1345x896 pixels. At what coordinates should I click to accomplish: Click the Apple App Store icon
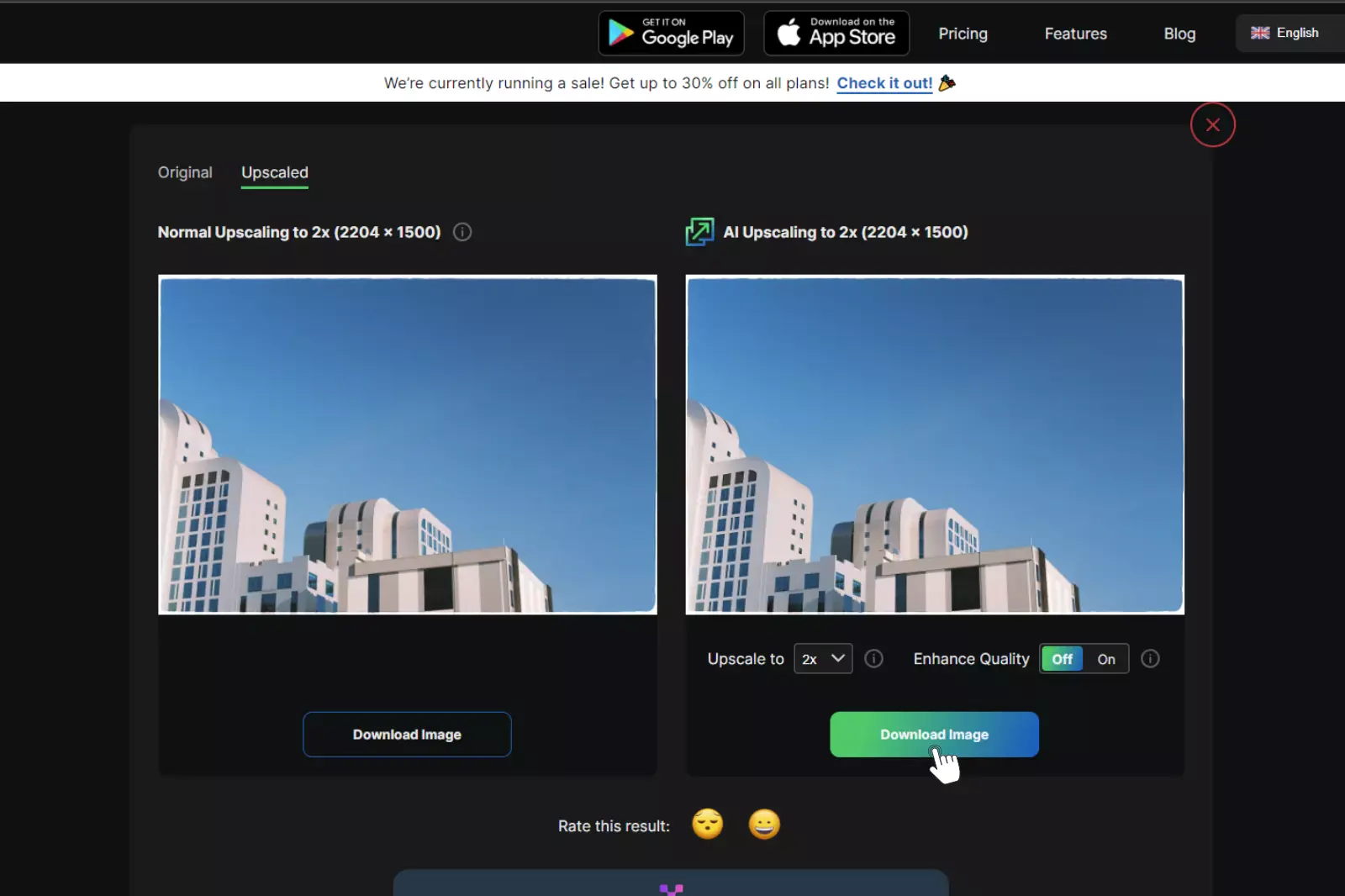[x=789, y=33]
